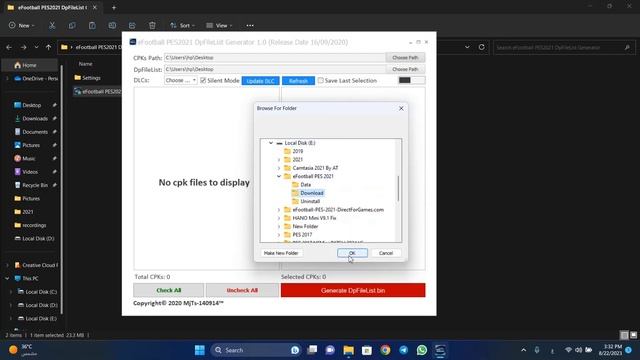This screenshot has height=360, width=640.
Task: Open the recent locations chevron
Action: click(x=36, y=47)
